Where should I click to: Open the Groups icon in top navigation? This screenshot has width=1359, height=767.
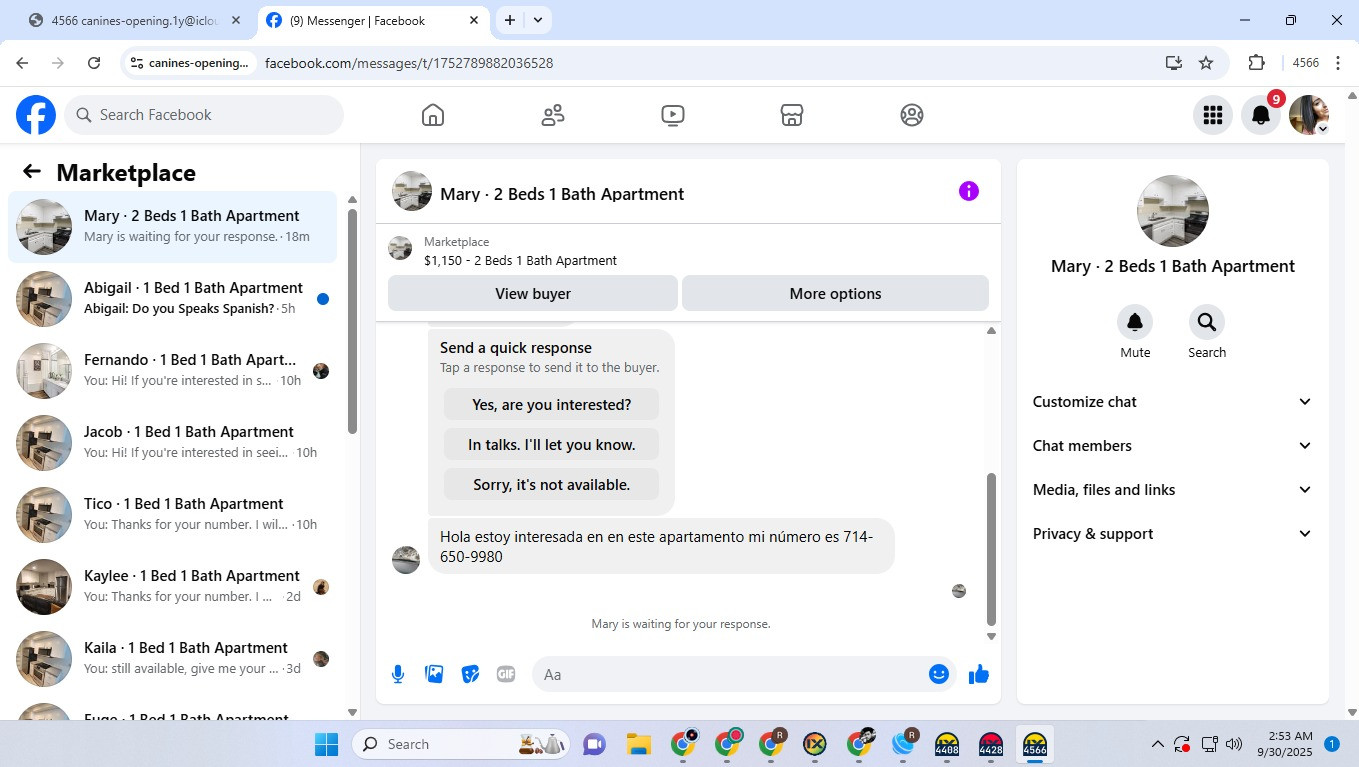(912, 115)
